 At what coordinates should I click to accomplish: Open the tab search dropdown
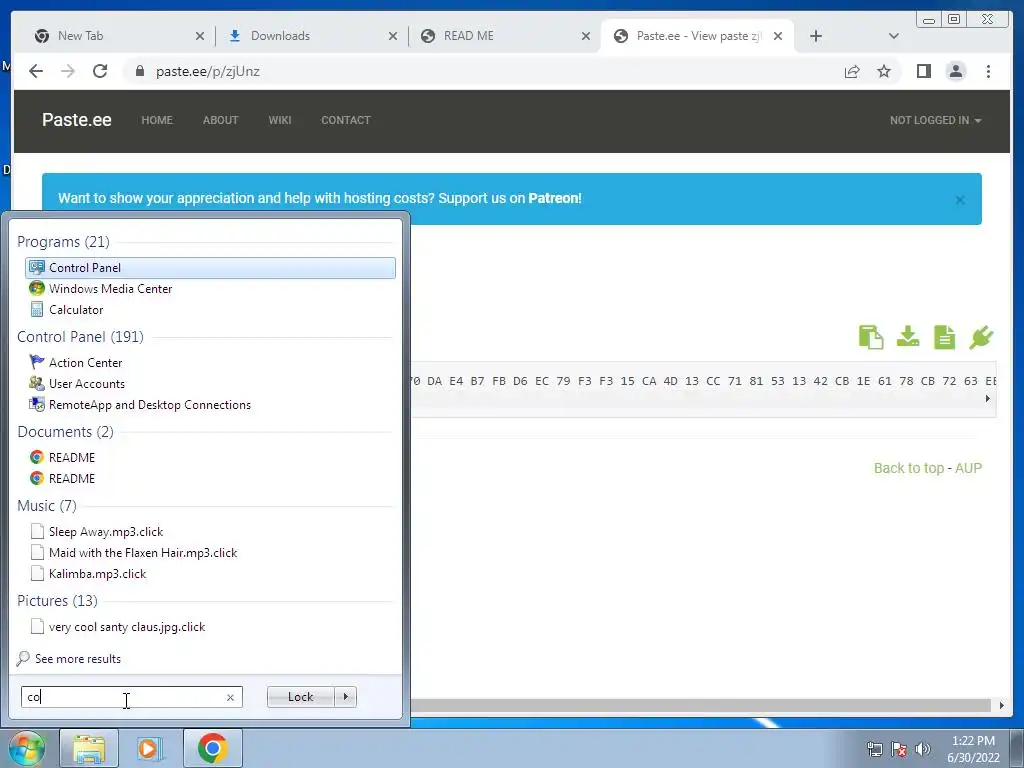pyautogui.click(x=893, y=36)
